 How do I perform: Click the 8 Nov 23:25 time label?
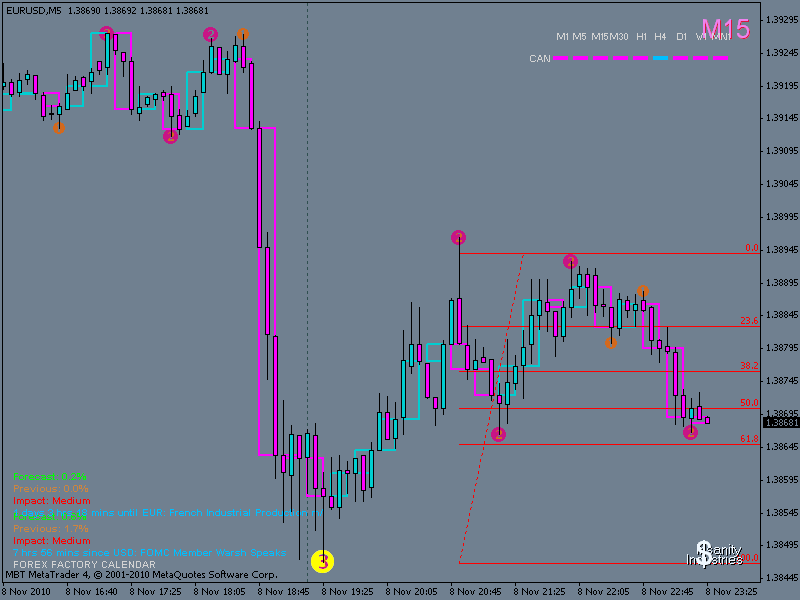tap(732, 592)
